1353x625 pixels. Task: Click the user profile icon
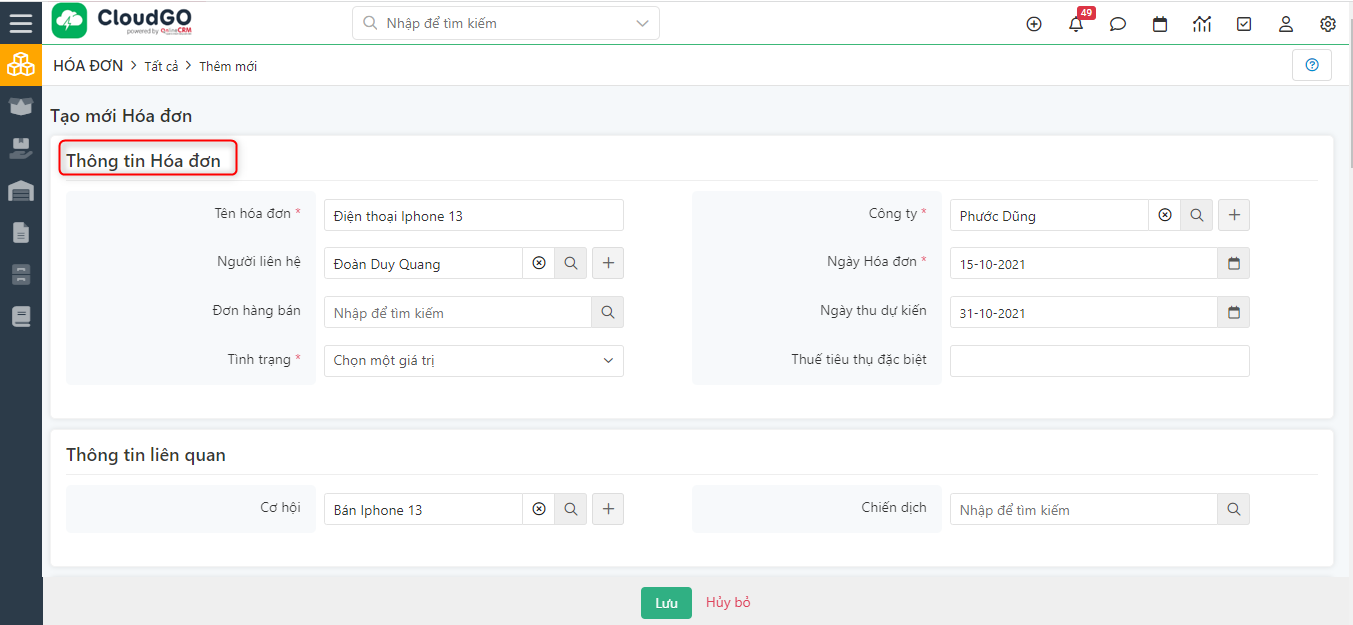(1286, 24)
